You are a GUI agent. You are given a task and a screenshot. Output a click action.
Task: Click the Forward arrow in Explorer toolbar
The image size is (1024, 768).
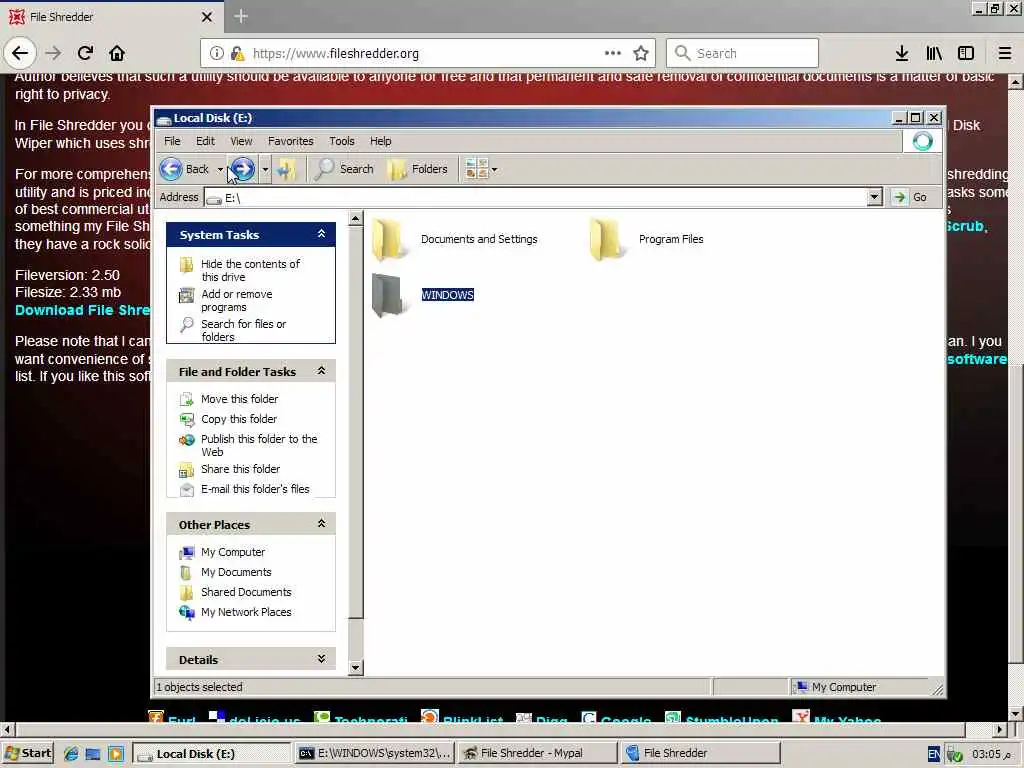tap(243, 169)
